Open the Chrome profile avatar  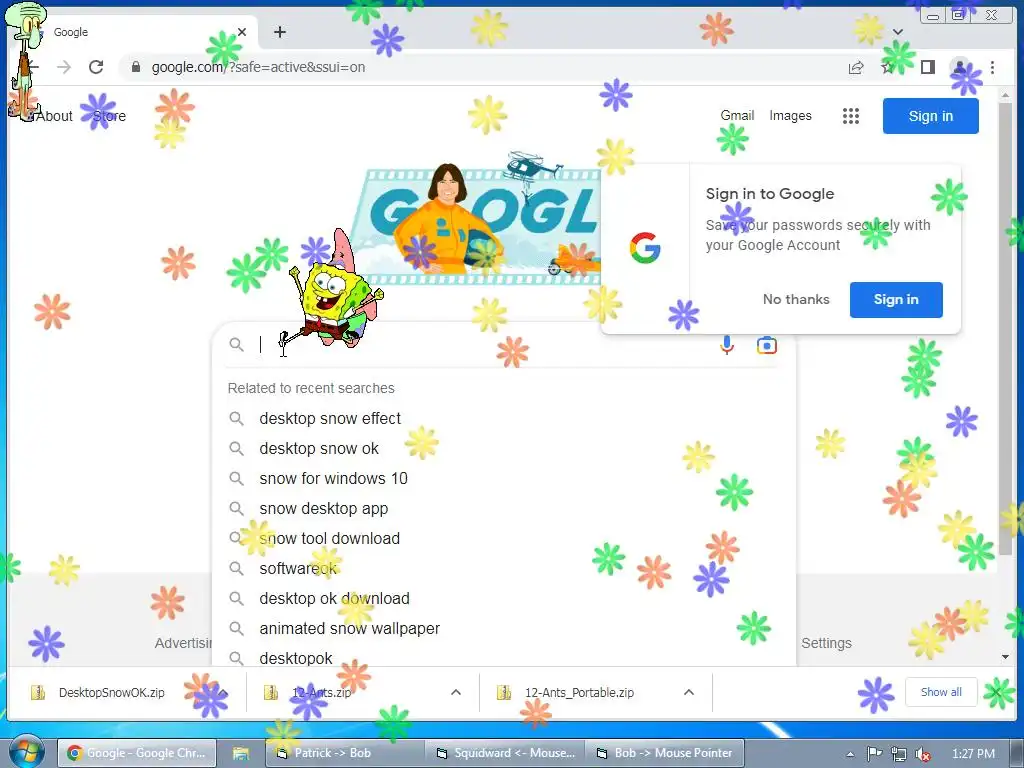tap(960, 67)
